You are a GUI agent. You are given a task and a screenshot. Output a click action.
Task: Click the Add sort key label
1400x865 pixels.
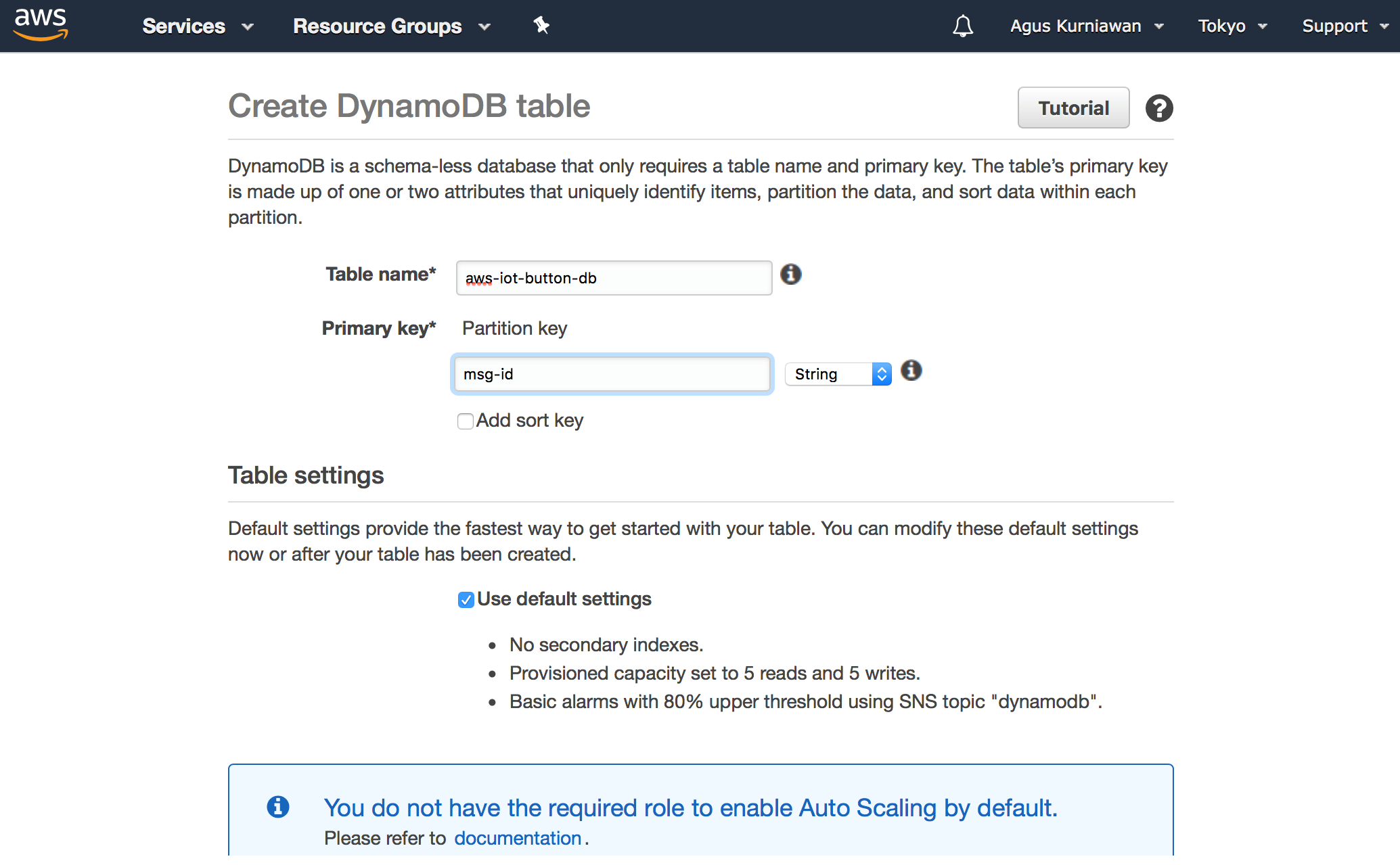[x=529, y=421]
